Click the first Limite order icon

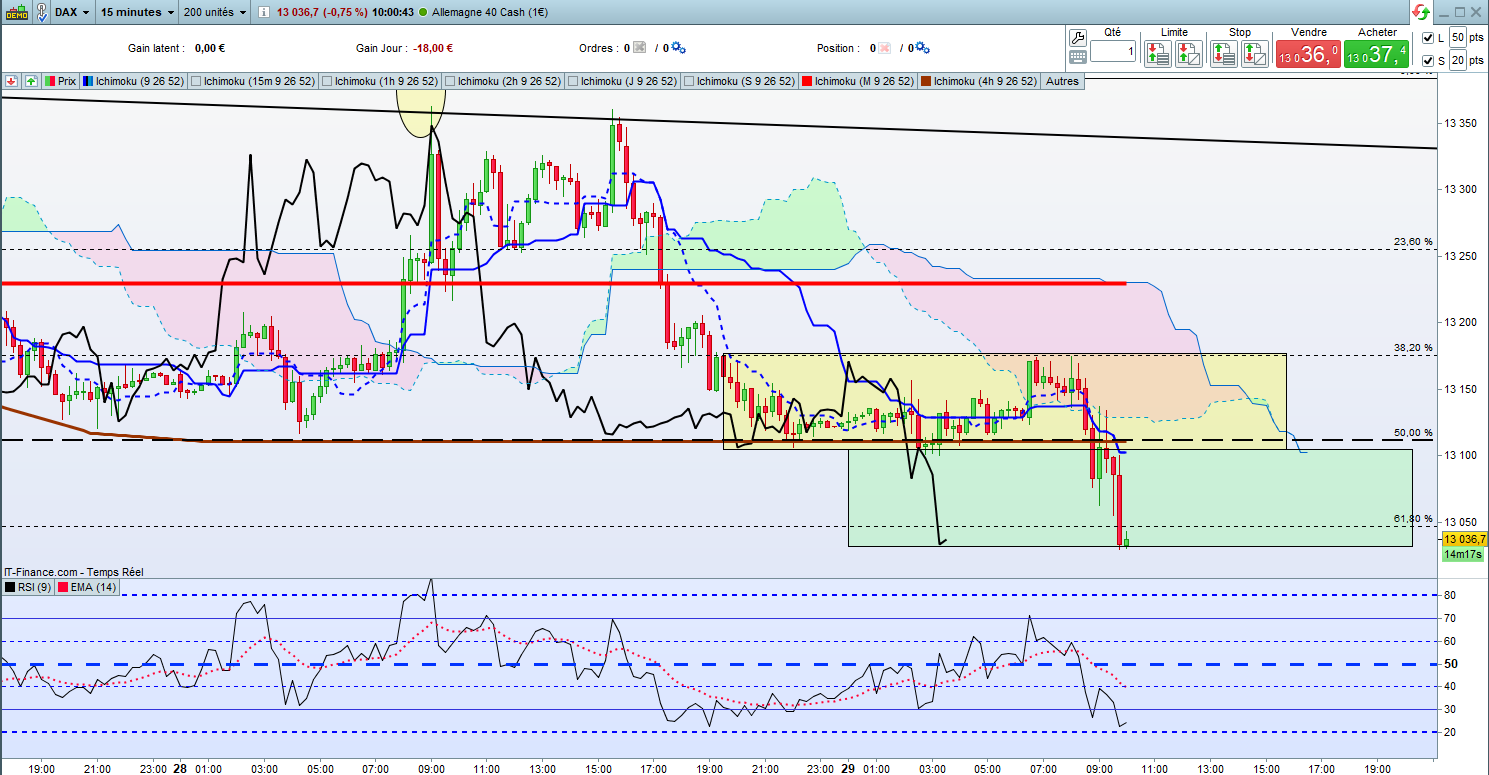(1158, 54)
